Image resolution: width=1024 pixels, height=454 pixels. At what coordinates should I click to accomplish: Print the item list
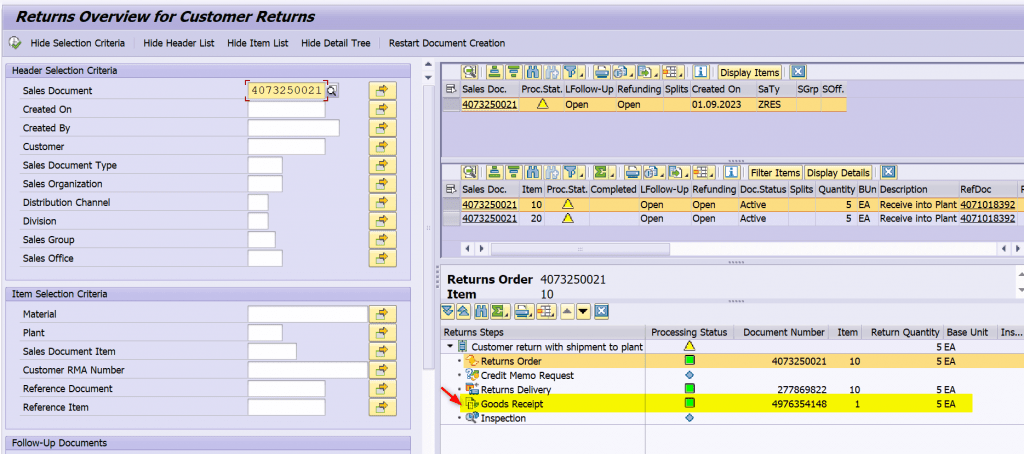pyautogui.click(x=632, y=172)
